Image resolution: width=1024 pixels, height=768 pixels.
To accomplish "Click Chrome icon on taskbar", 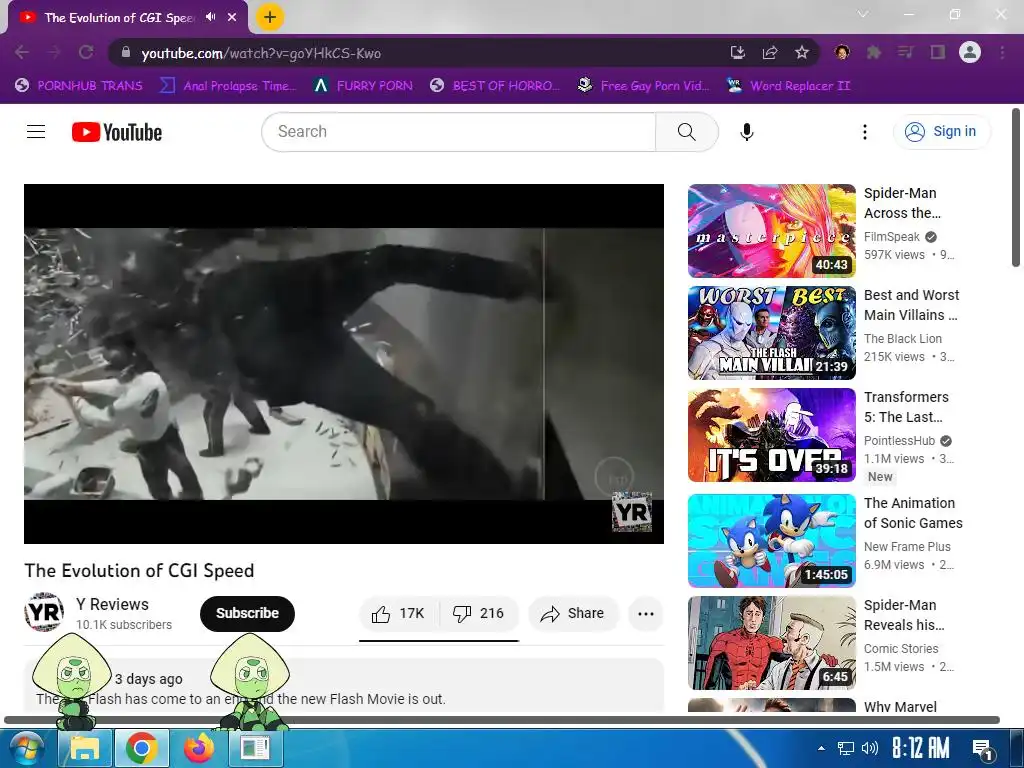I will pos(142,748).
